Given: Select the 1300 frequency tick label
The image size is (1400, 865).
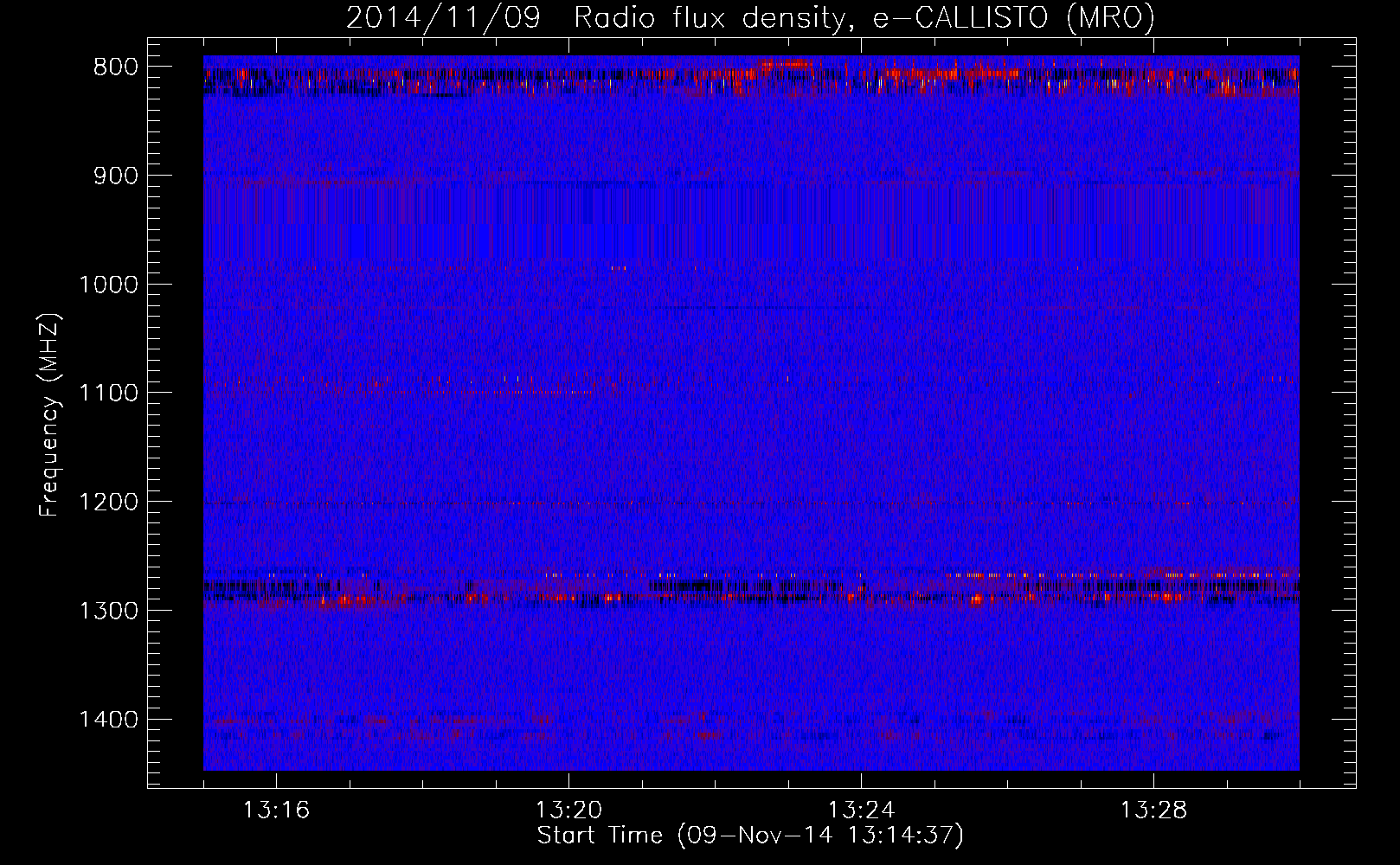Looking at the screenshot, I should coord(107,611).
